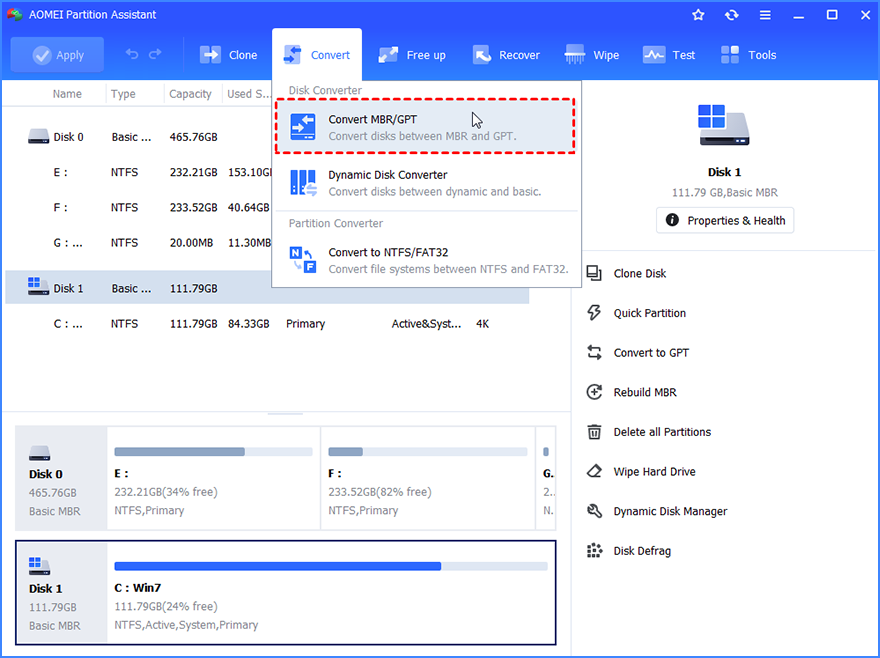Viewport: 880px width, 658px height.
Task: Click the Convert MBR/GPT icon
Action: tap(303, 127)
